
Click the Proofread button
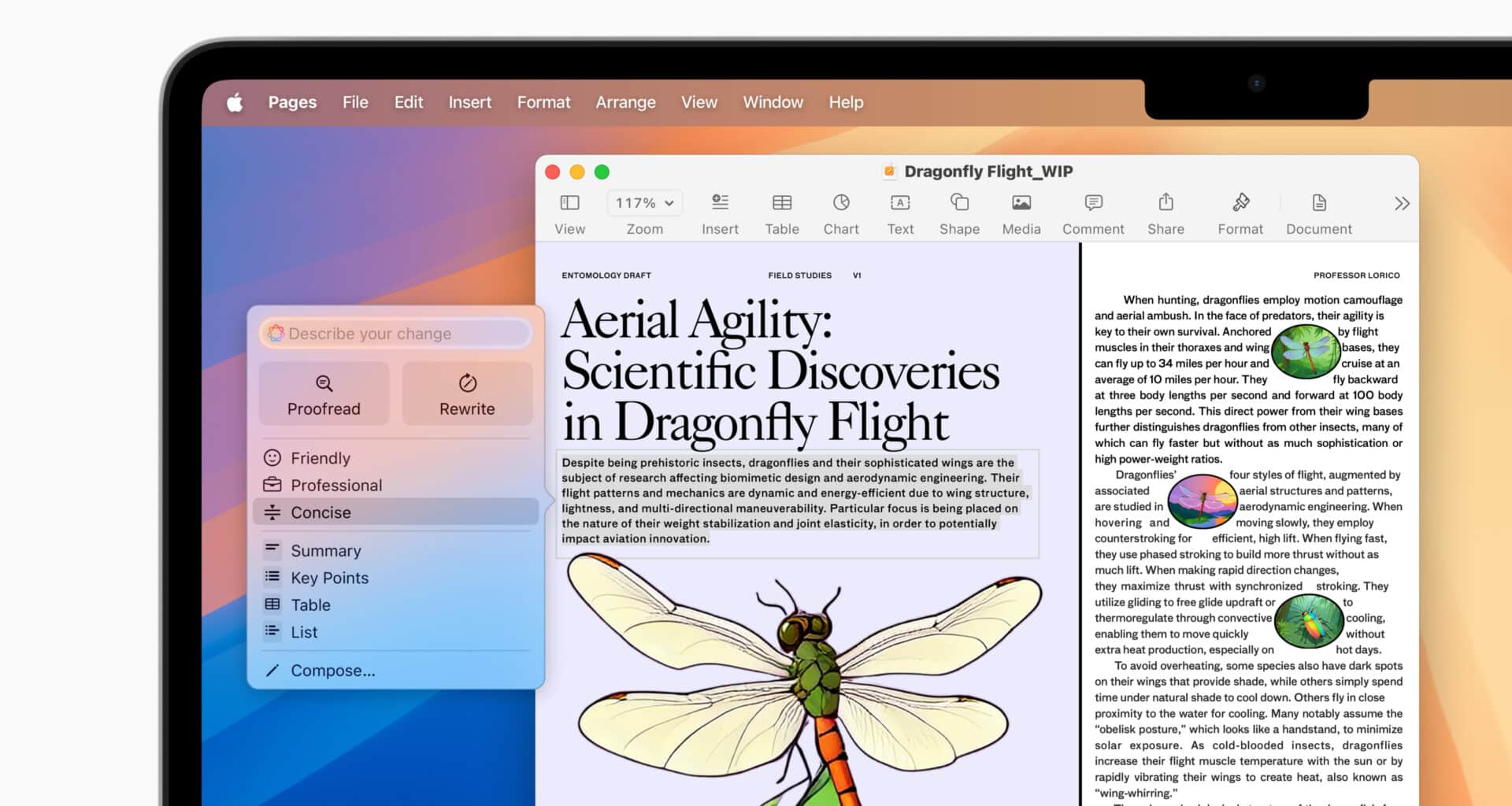pos(324,394)
